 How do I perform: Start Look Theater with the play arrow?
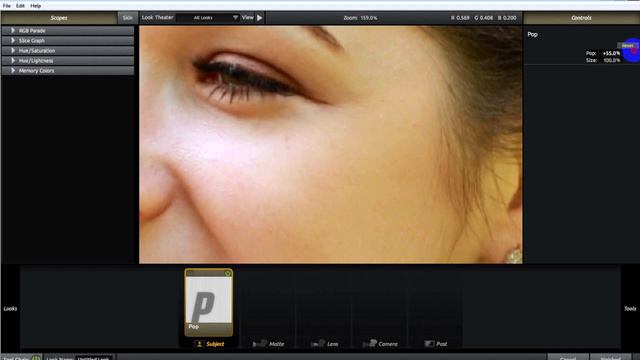click(260, 18)
